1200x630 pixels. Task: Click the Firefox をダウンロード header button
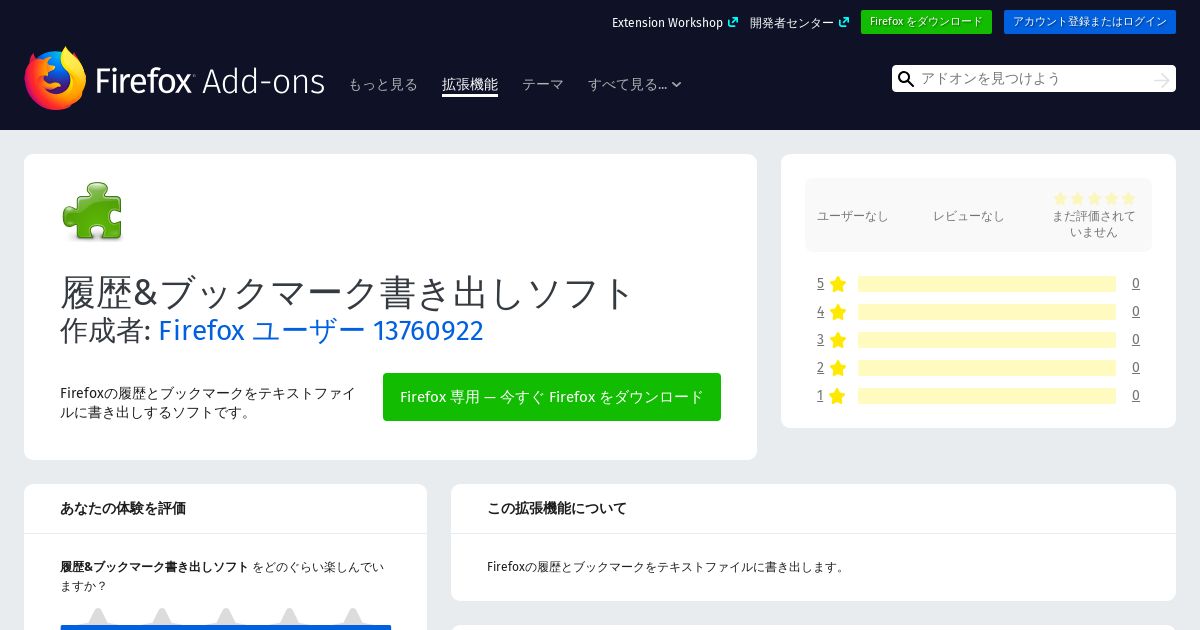(926, 22)
